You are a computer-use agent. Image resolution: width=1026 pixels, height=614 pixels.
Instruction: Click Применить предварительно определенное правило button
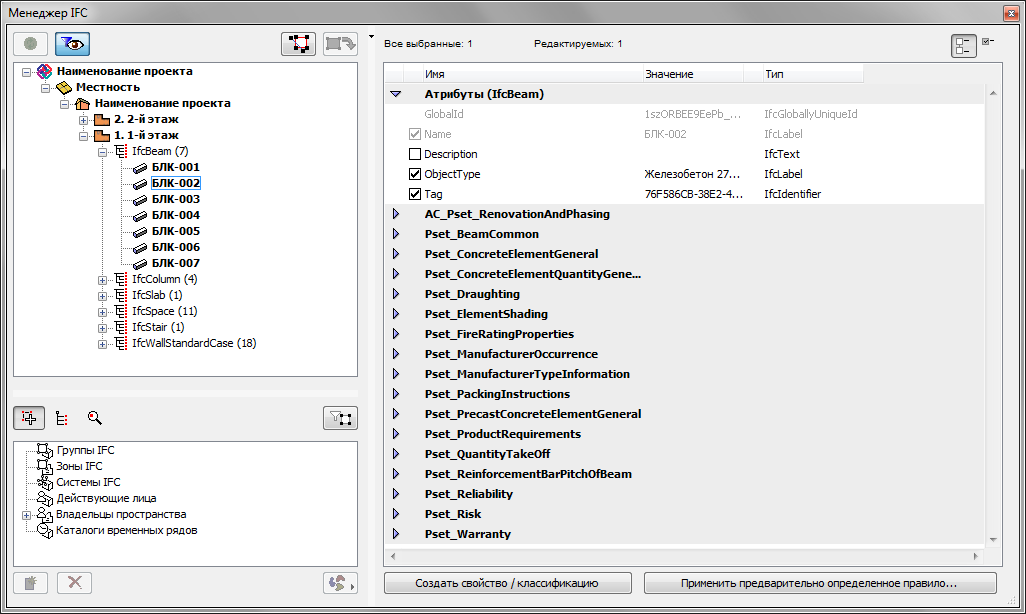(x=819, y=583)
